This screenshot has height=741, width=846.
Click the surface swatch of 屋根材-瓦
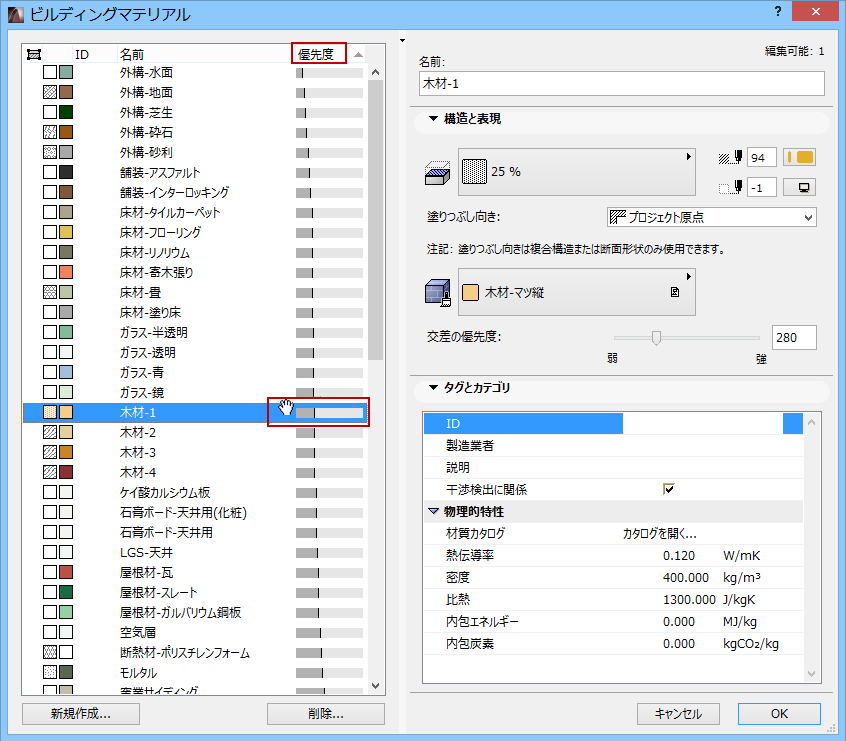(x=66, y=572)
